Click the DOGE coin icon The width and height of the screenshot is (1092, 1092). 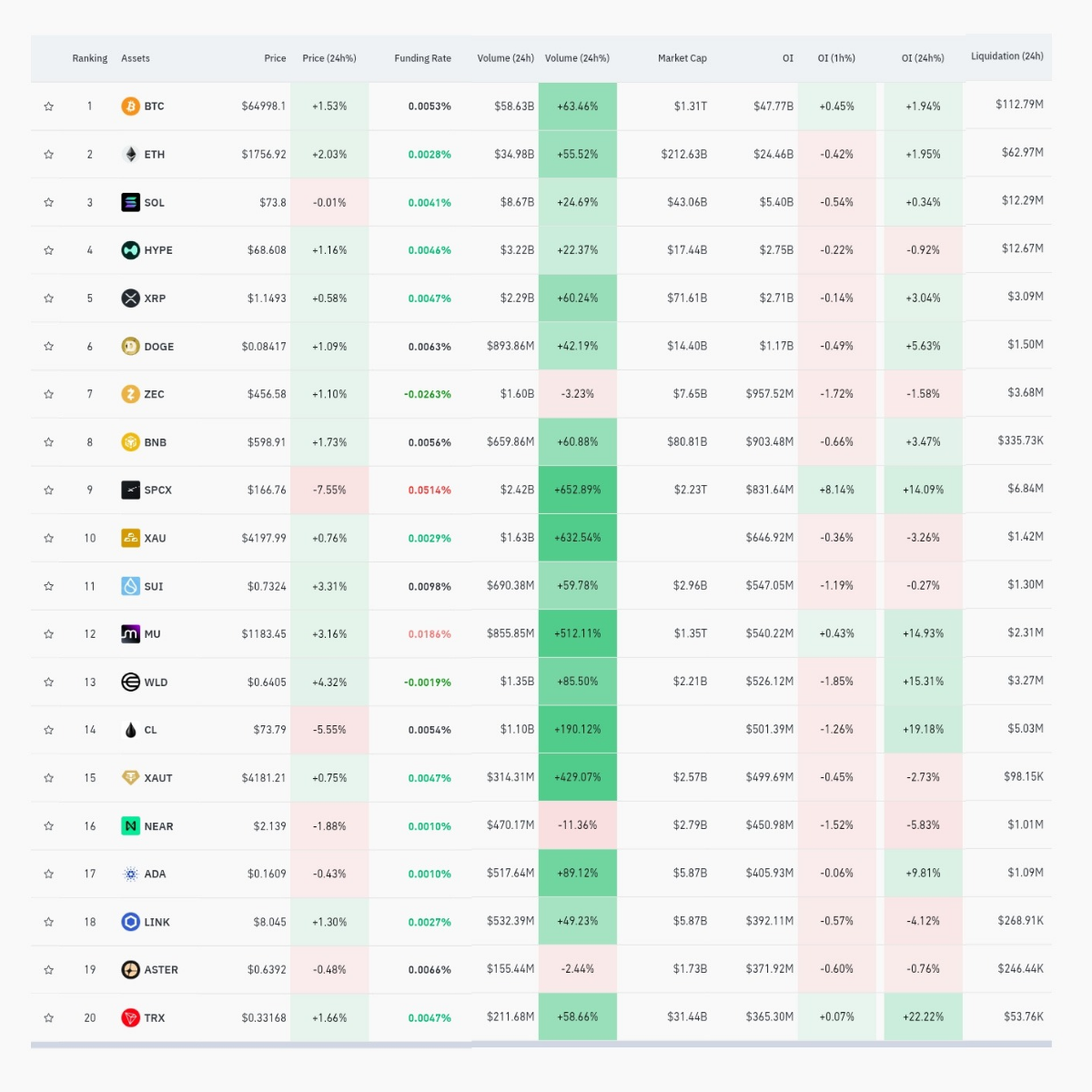tap(130, 346)
